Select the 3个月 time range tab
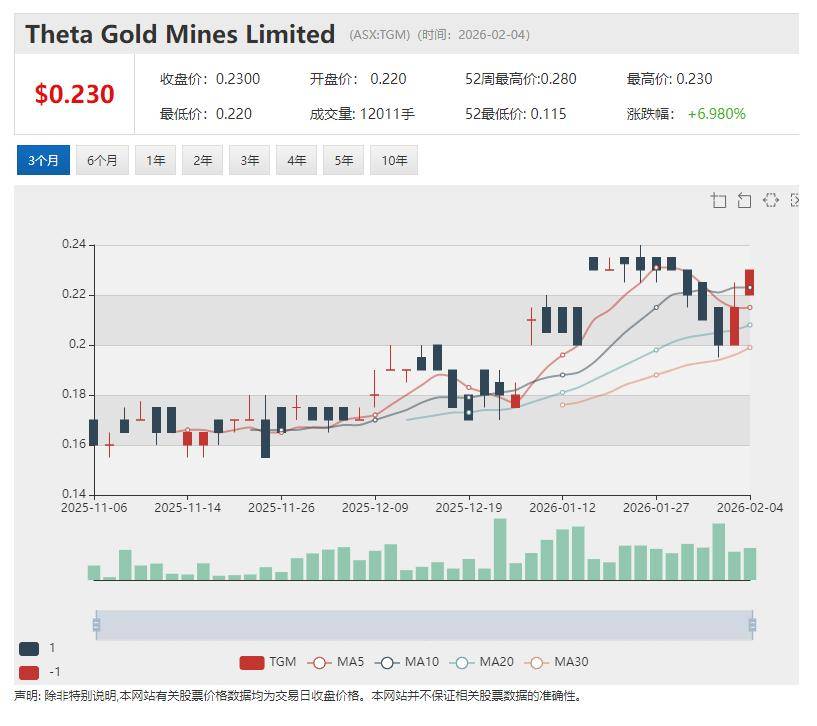This screenshot has width=817, height=726. point(43,160)
